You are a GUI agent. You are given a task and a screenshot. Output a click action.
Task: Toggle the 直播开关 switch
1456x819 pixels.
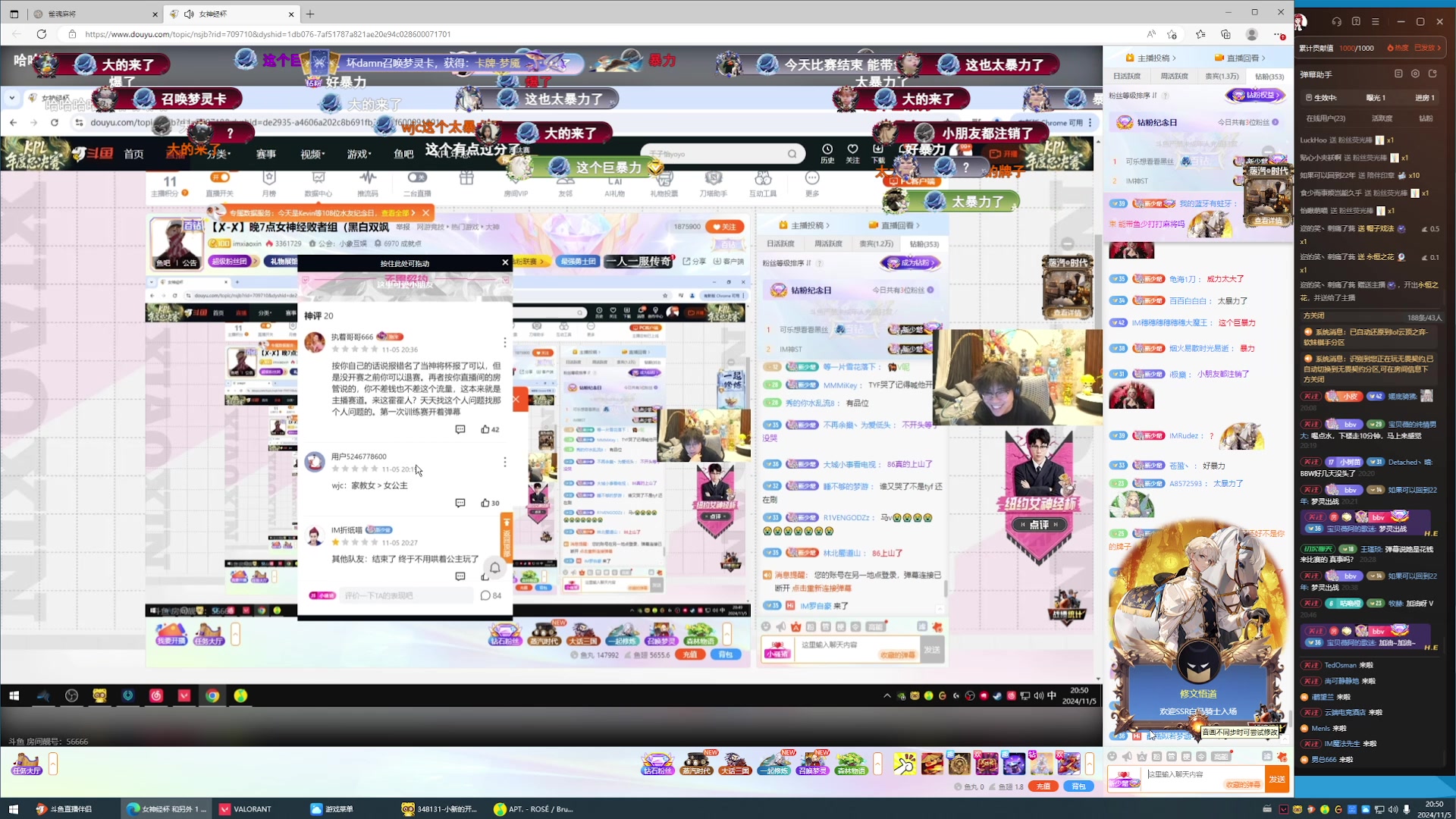click(x=220, y=177)
